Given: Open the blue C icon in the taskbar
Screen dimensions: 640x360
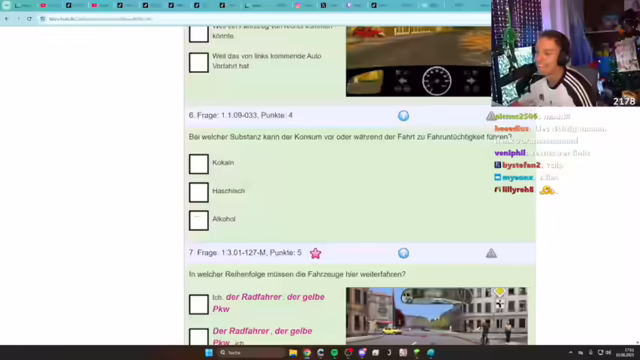Looking at the screenshot, I should pyautogui.click(x=321, y=353).
